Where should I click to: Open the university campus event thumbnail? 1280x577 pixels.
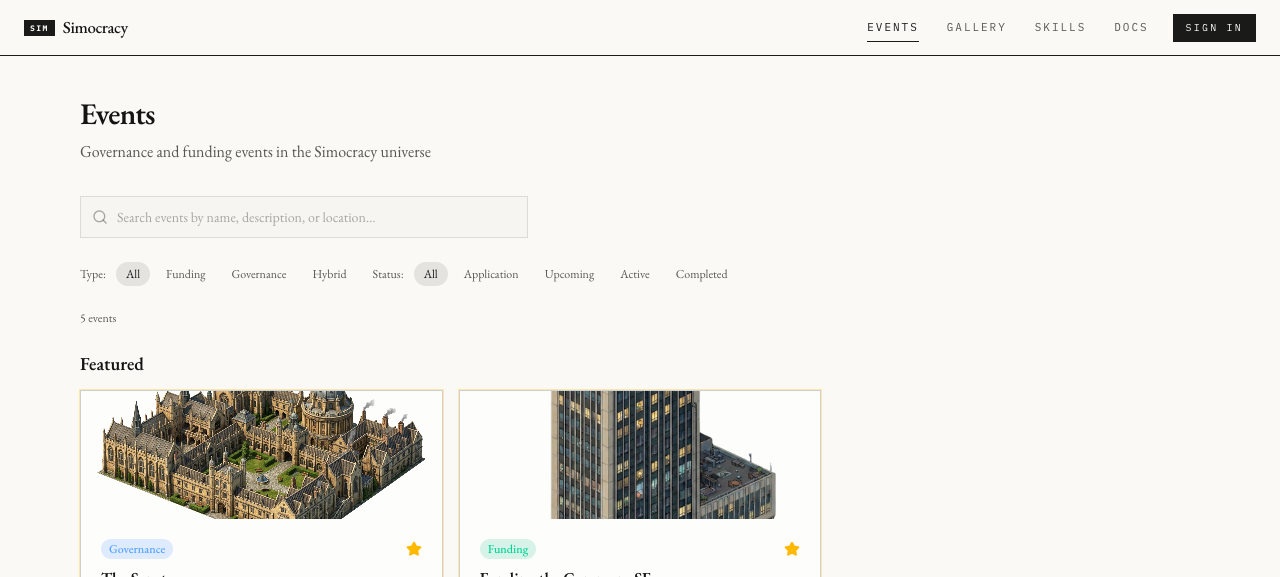click(262, 455)
